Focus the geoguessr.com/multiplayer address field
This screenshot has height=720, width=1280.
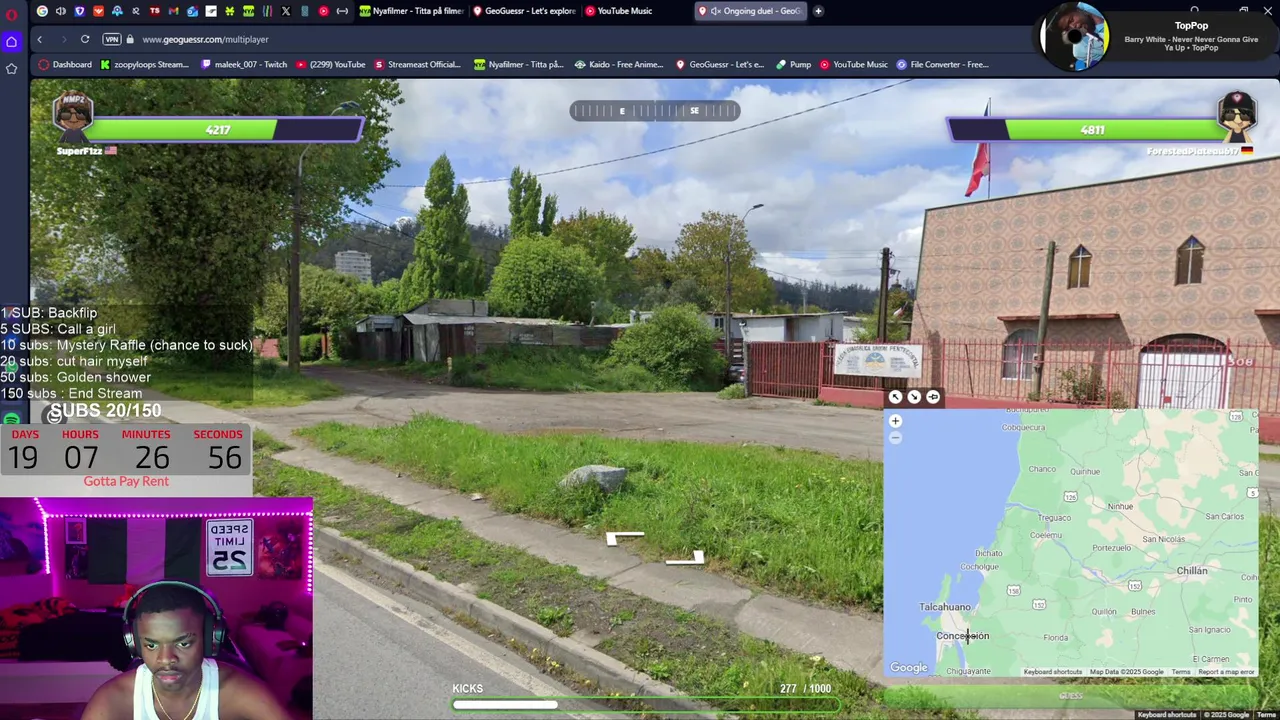click(x=205, y=39)
